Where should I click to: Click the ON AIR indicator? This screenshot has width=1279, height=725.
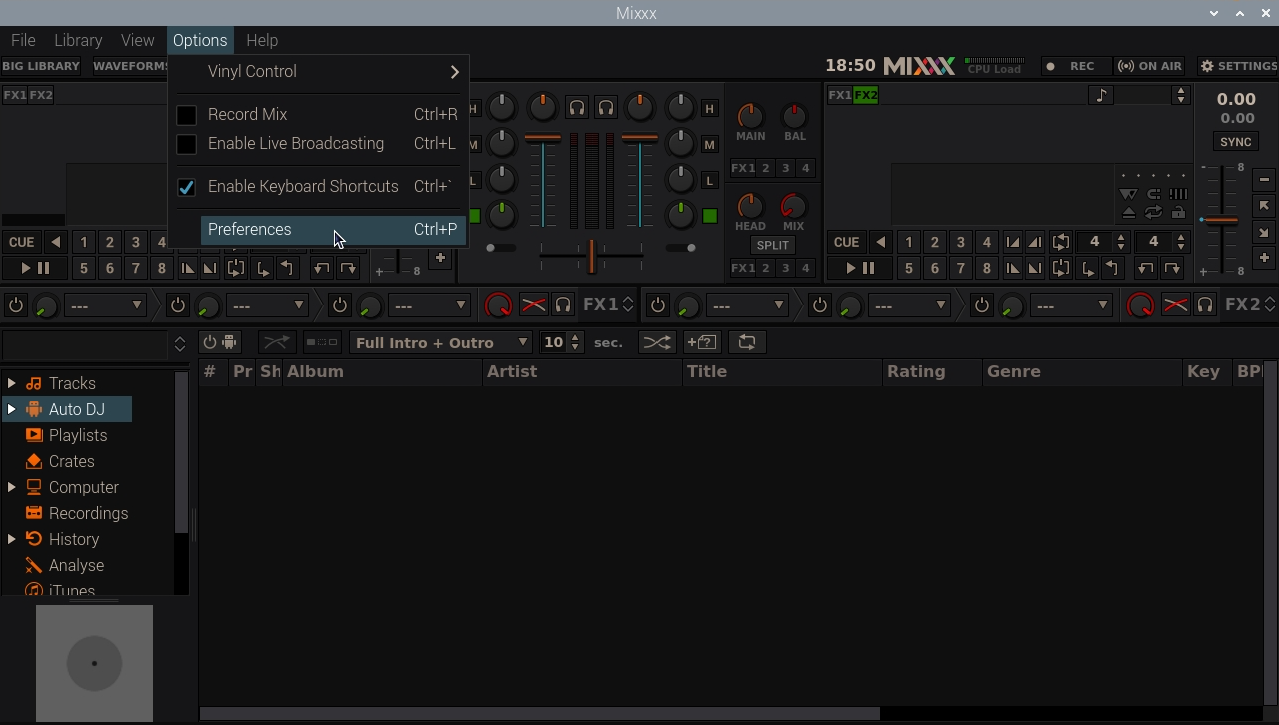(x=1150, y=66)
